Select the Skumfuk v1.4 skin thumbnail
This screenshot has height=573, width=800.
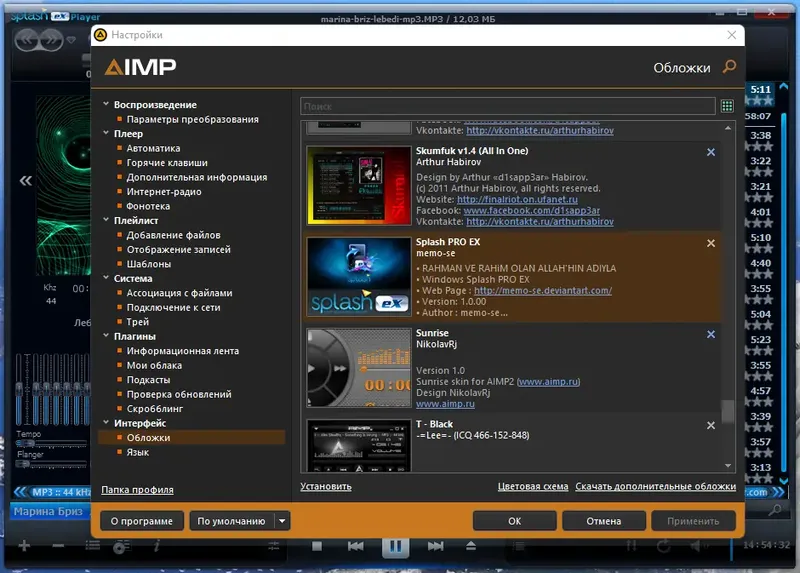click(359, 185)
